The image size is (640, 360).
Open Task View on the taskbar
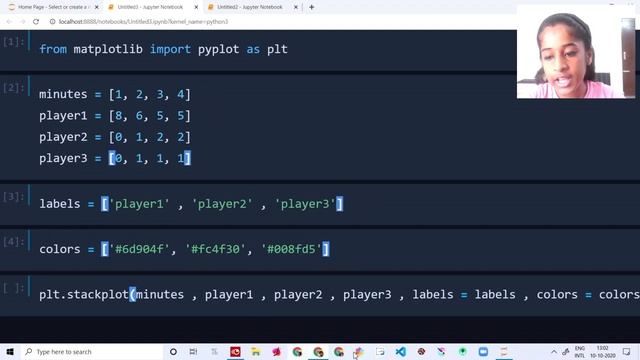click(x=193, y=351)
